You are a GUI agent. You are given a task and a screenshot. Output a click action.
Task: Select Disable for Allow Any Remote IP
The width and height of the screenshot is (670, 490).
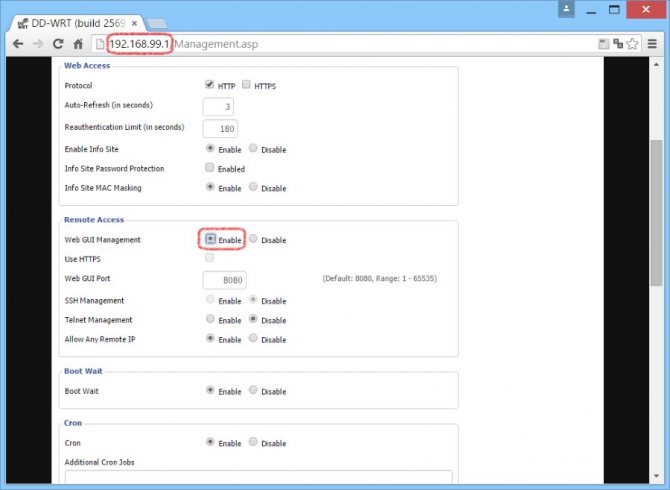253,338
